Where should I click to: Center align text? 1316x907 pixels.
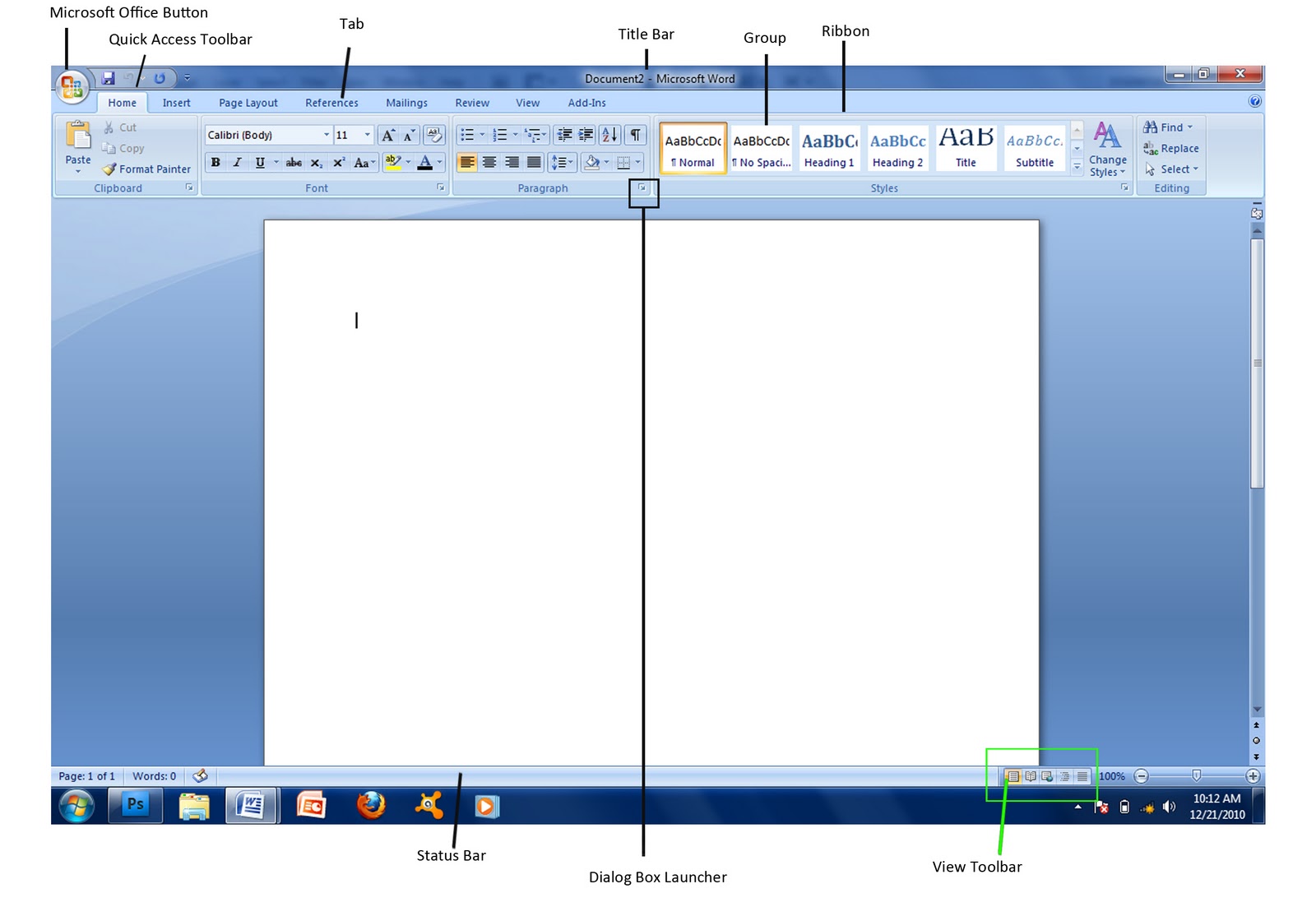coord(489,162)
